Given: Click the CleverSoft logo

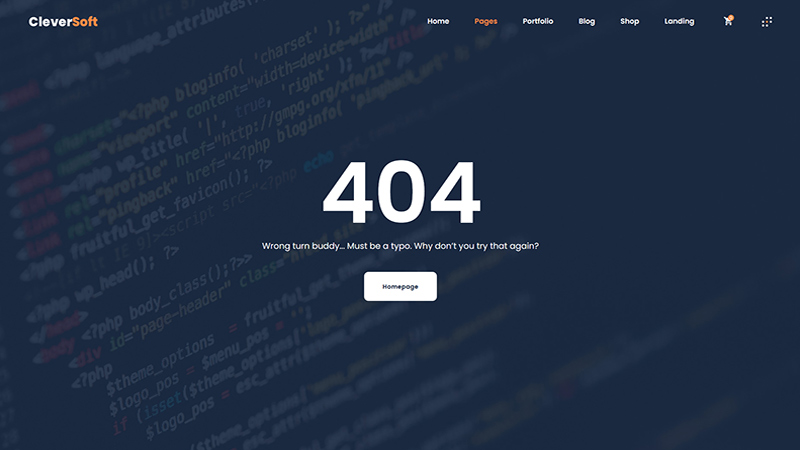Looking at the screenshot, I should pyautogui.click(x=63, y=21).
